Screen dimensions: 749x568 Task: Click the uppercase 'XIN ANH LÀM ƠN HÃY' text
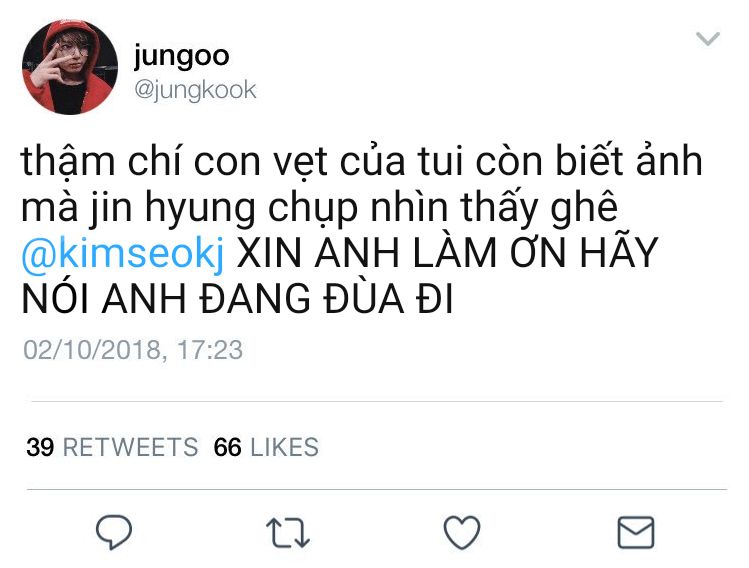pos(447,253)
